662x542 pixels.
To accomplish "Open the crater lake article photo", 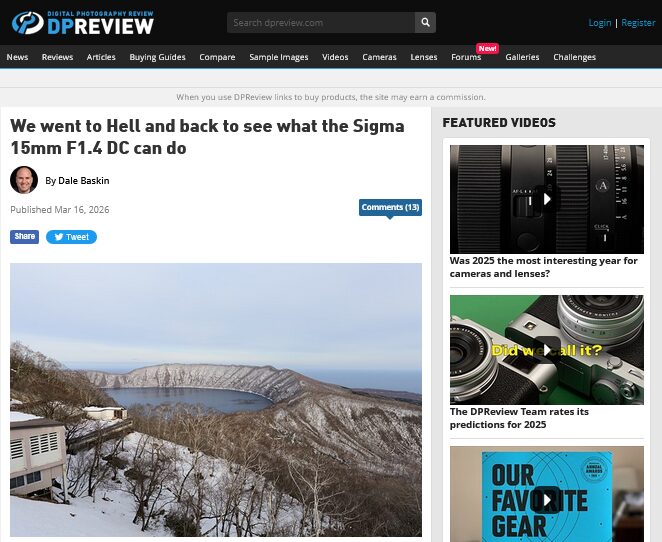I will 216,400.
